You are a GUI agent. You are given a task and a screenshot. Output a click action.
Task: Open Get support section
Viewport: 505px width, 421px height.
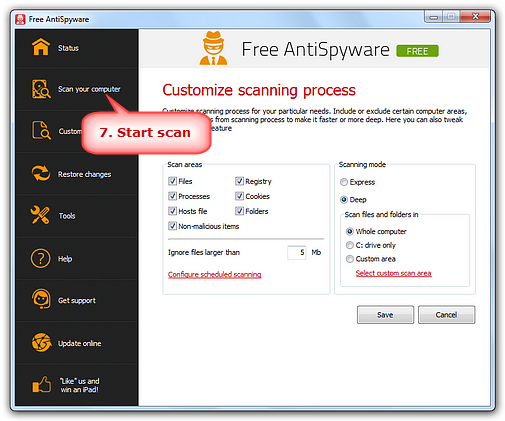77,300
